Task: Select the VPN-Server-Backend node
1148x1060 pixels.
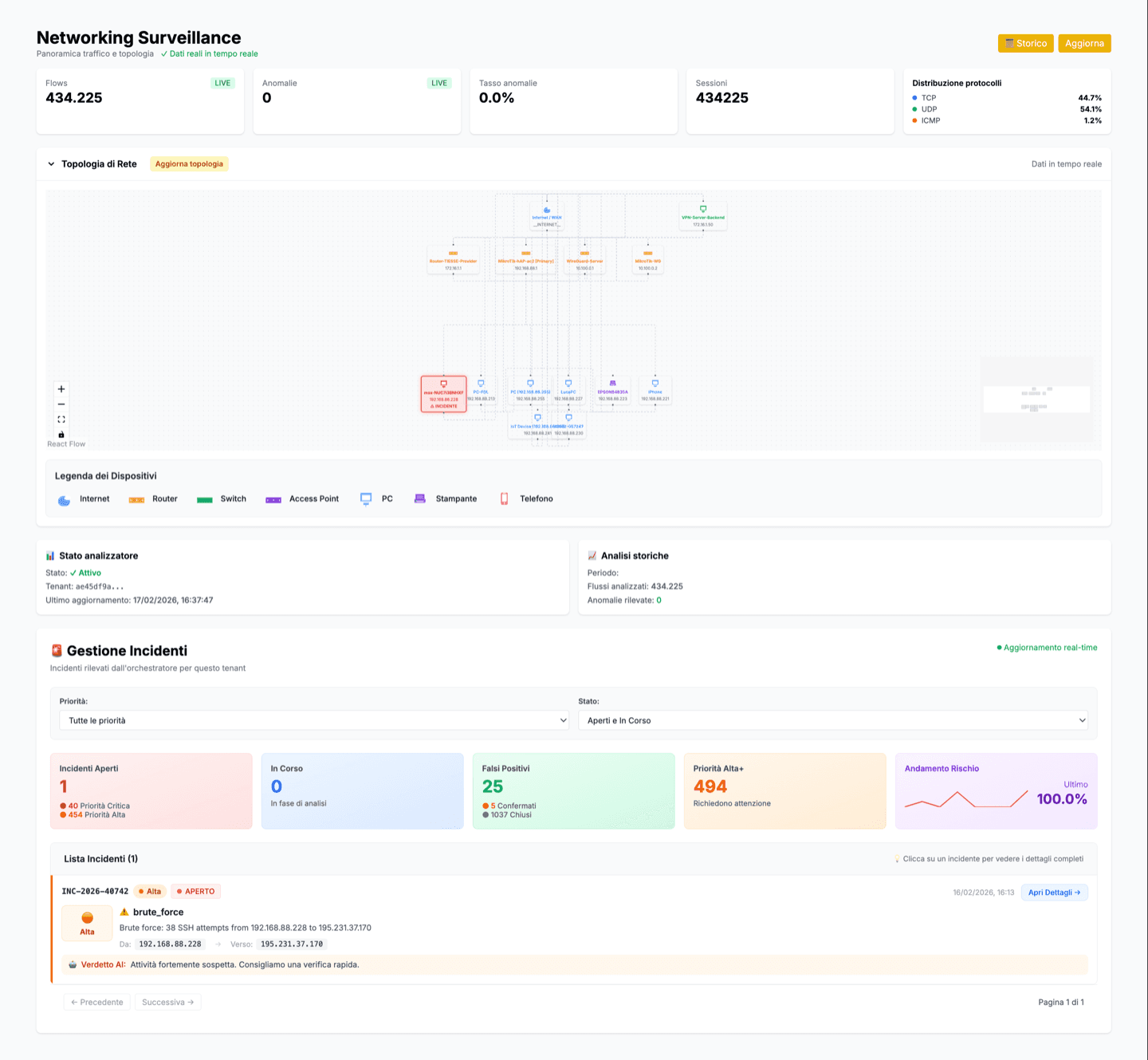Action: click(x=703, y=216)
